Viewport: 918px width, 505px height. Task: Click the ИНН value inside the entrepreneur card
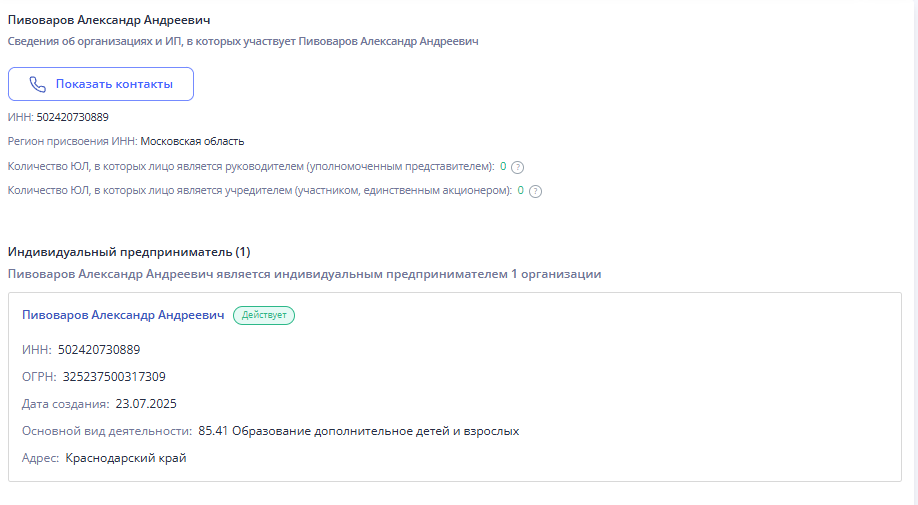point(99,350)
